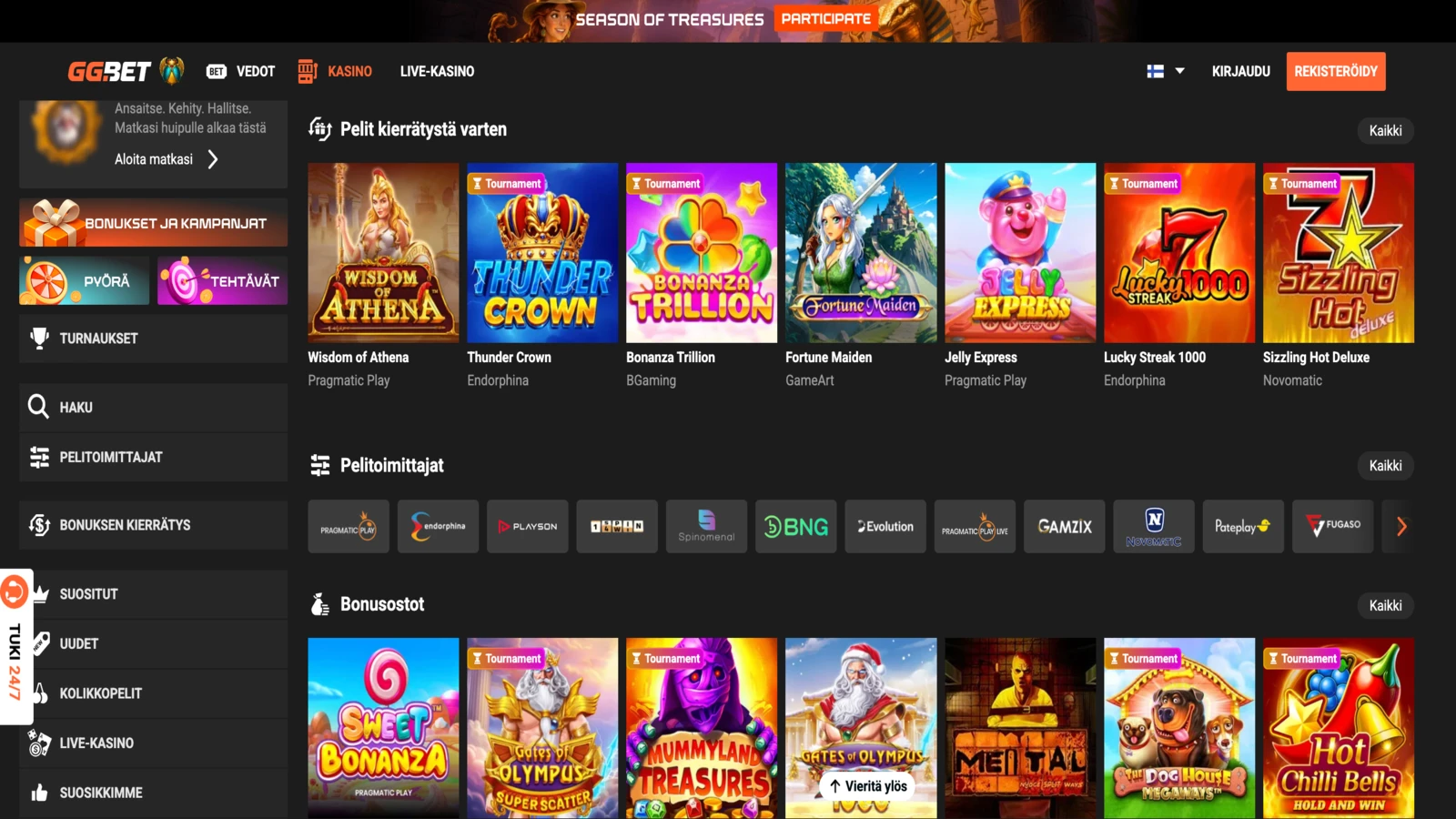The height and width of the screenshot is (819, 1456).
Task: Click the Haku search magnifier icon
Action: [38, 407]
